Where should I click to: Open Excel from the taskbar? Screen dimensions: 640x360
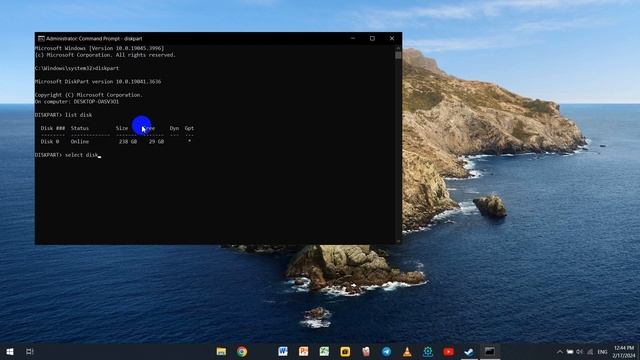[x=324, y=351]
